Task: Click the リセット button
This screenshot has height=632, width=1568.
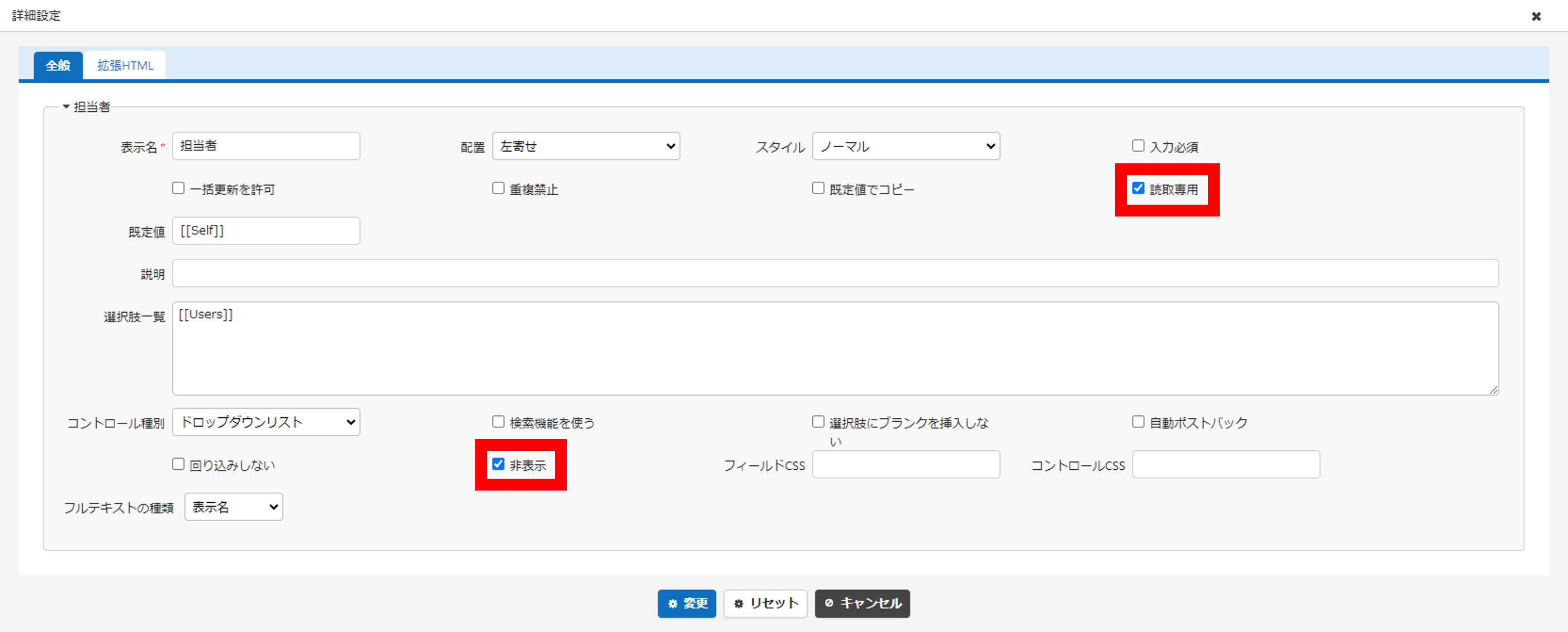Action: [765, 603]
